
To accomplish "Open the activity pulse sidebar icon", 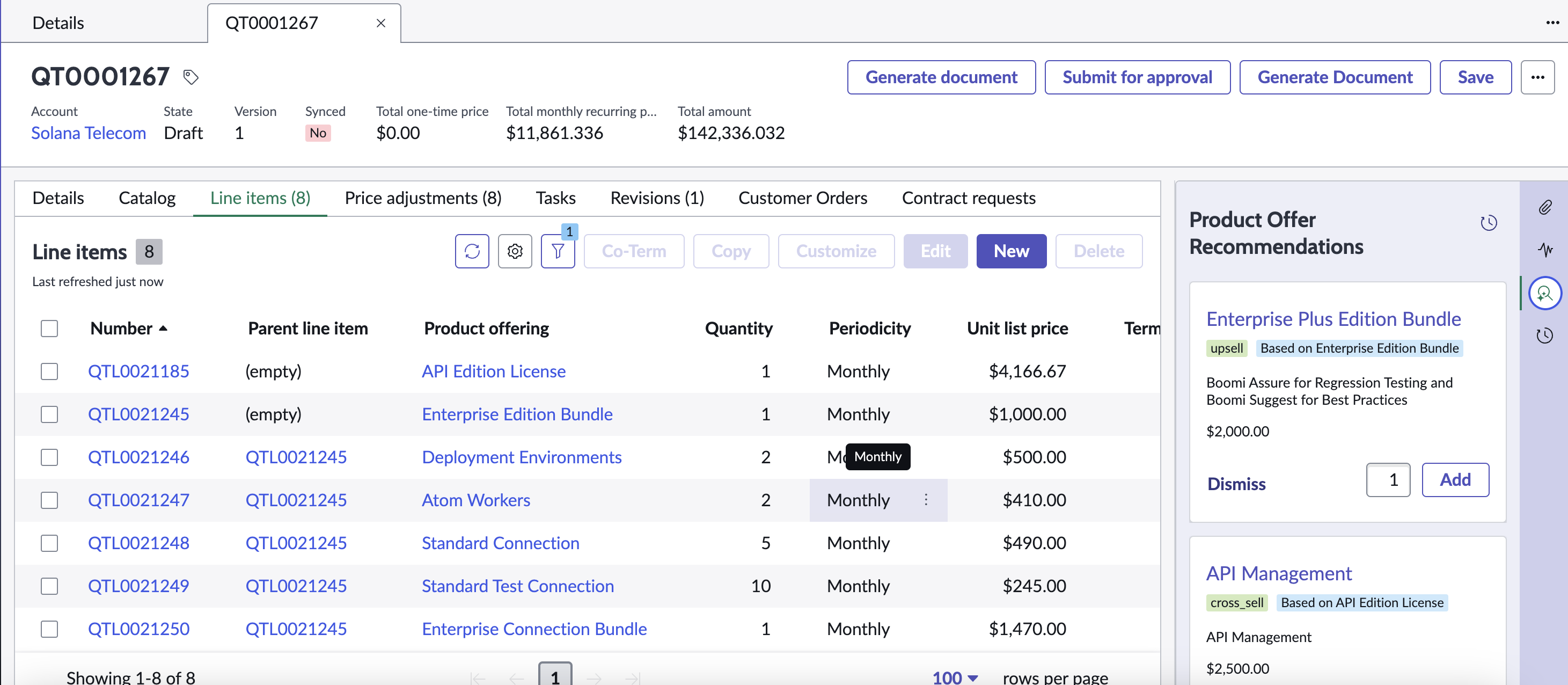I will point(1545,250).
